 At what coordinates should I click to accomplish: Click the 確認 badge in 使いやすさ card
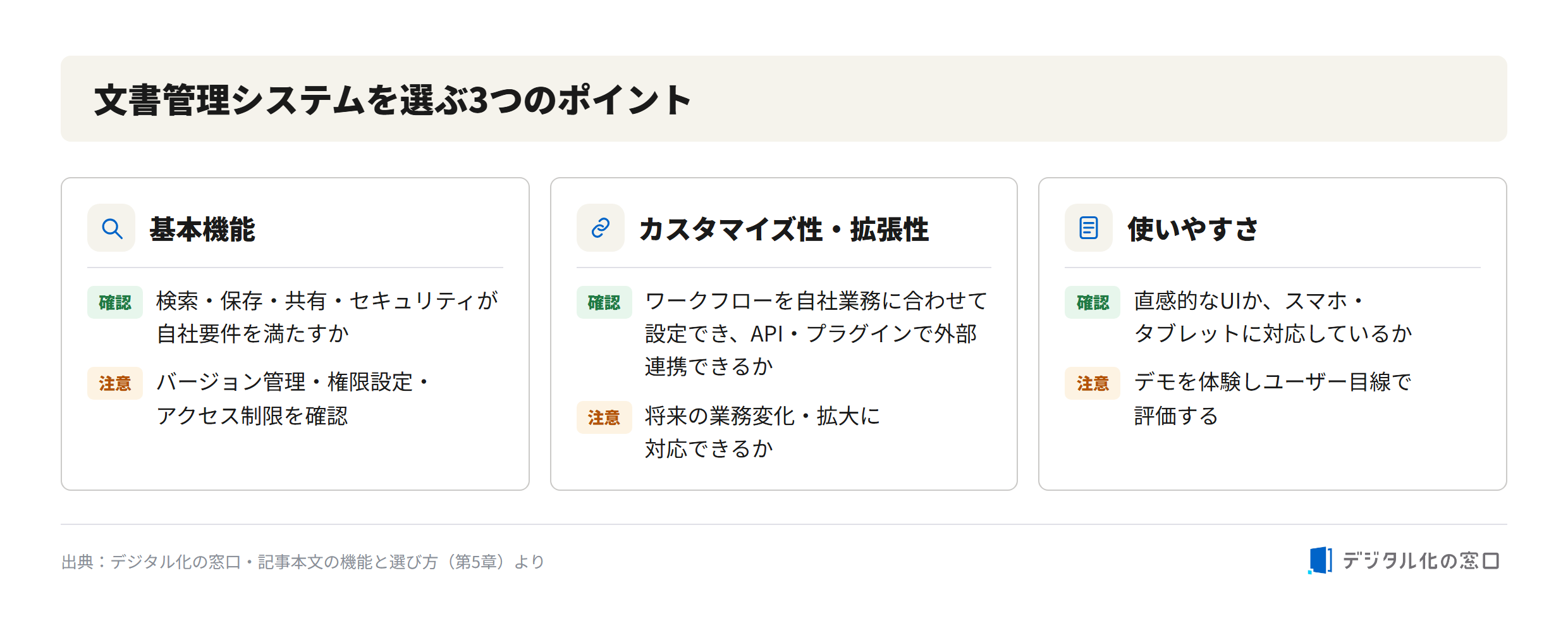[x=1093, y=302]
